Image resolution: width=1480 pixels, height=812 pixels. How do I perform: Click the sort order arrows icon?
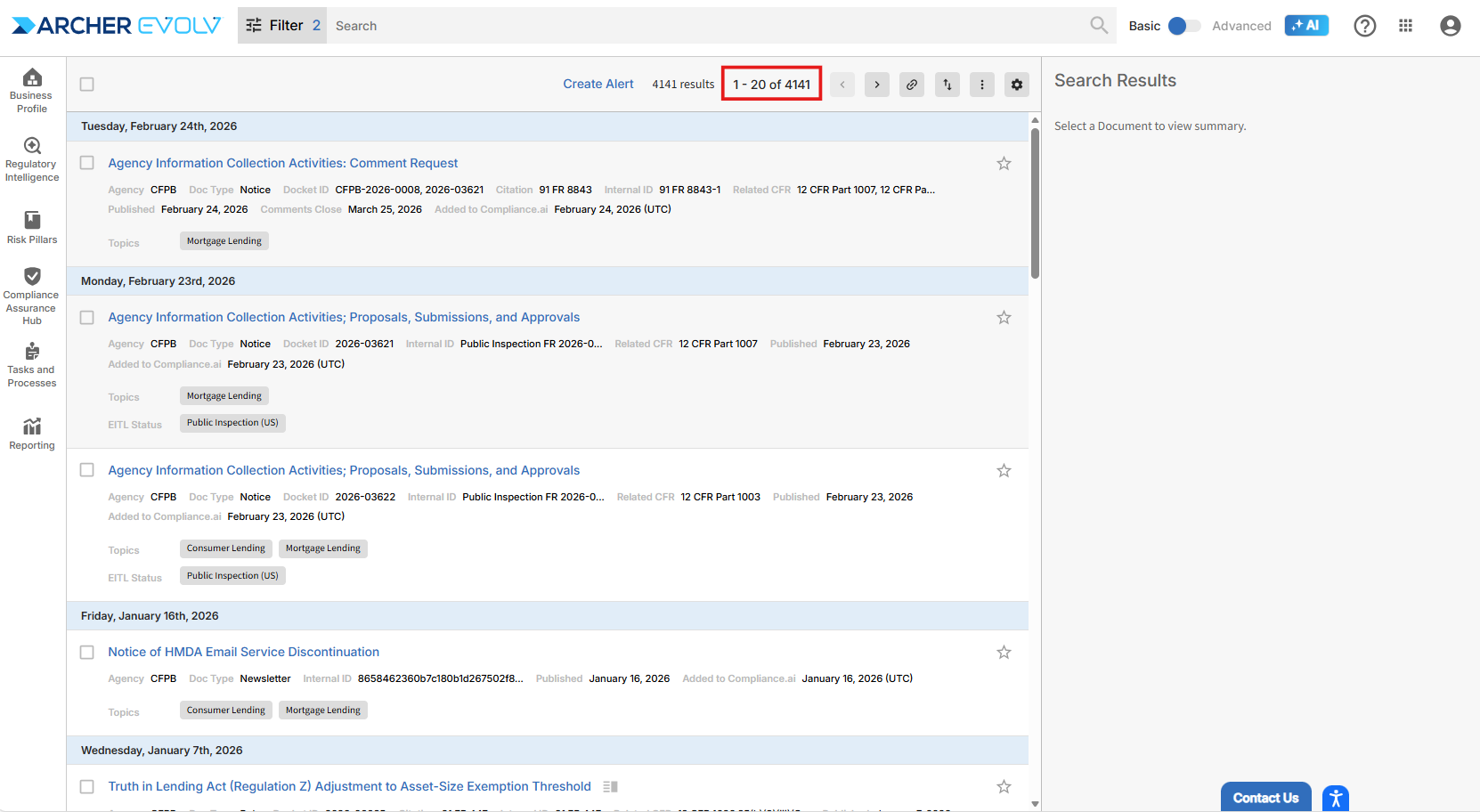click(947, 85)
